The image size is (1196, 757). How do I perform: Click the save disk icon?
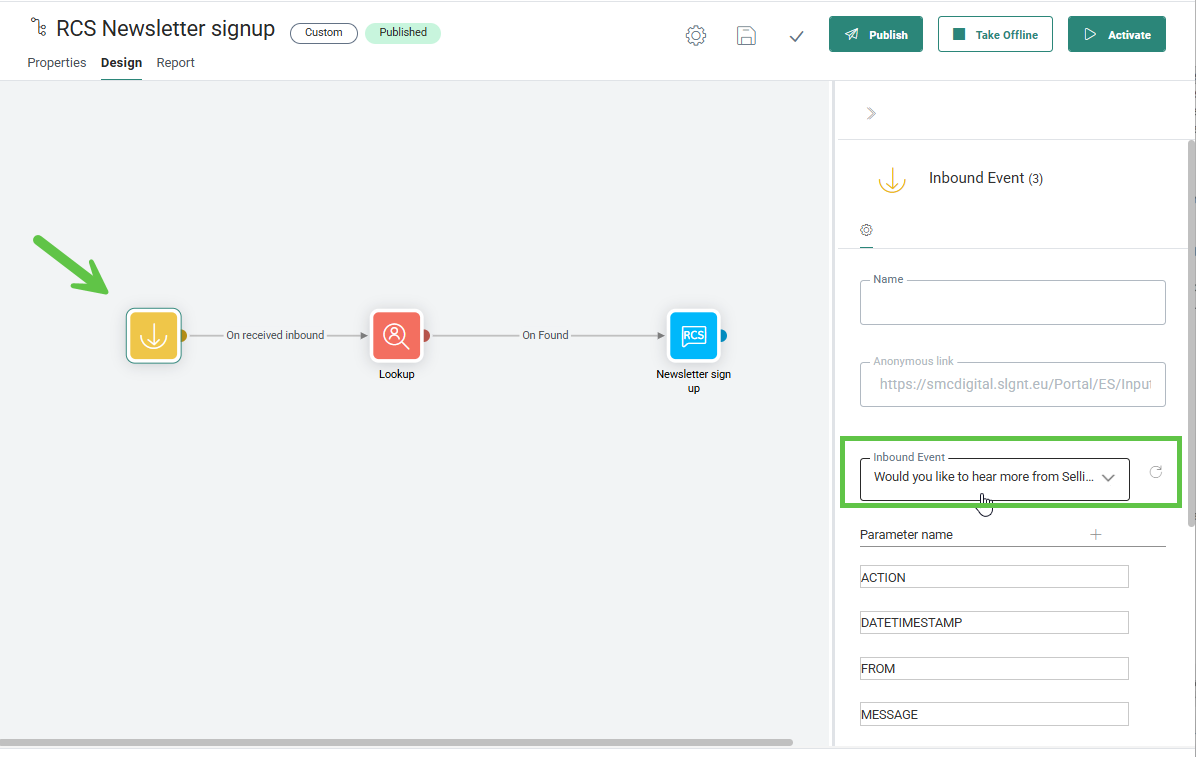[x=746, y=35]
